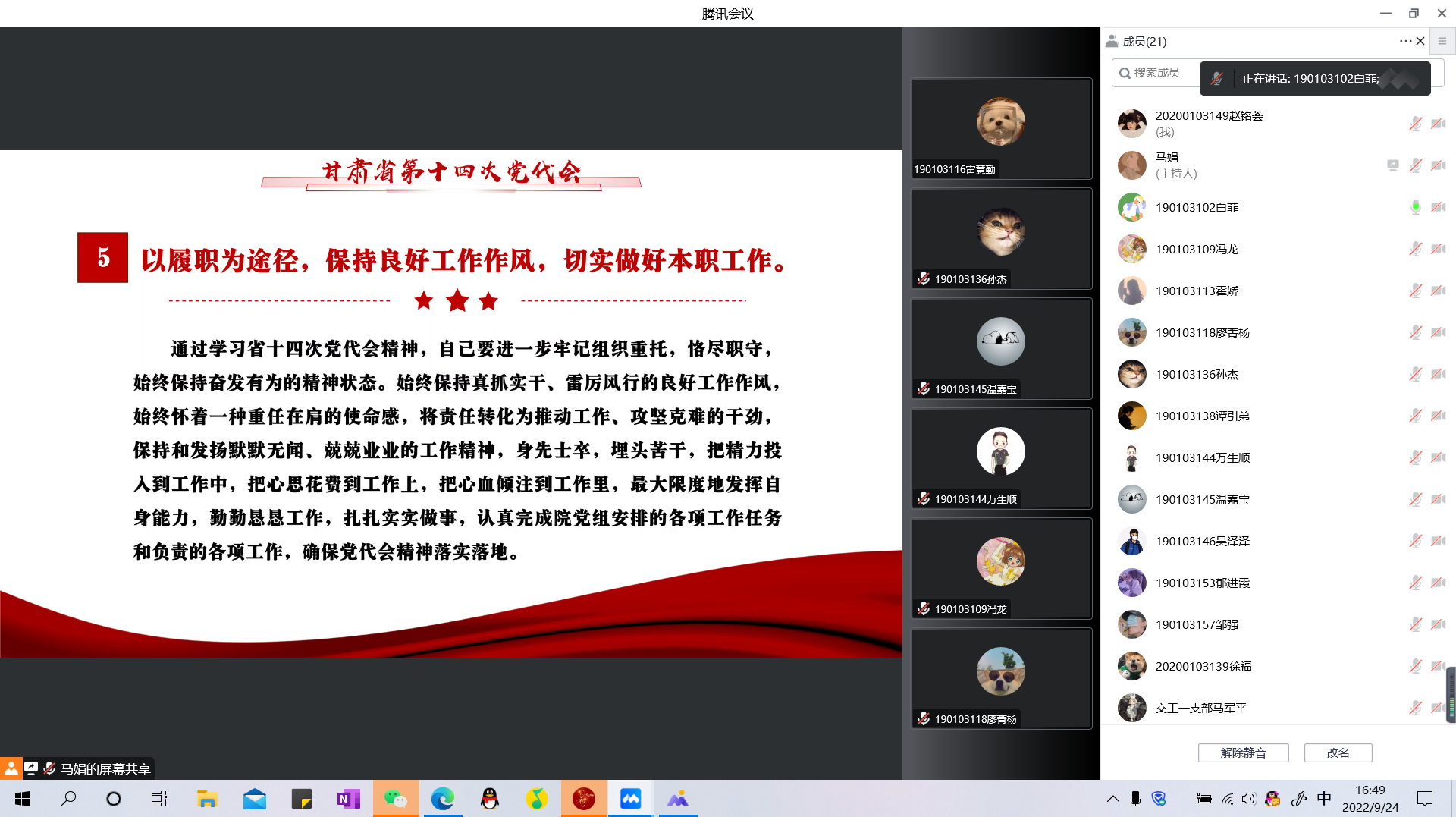The width and height of the screenshot is (1456, 817).
Task: Toggle muted microphone of 190103113霍娇
Action: coord(1415,291)
